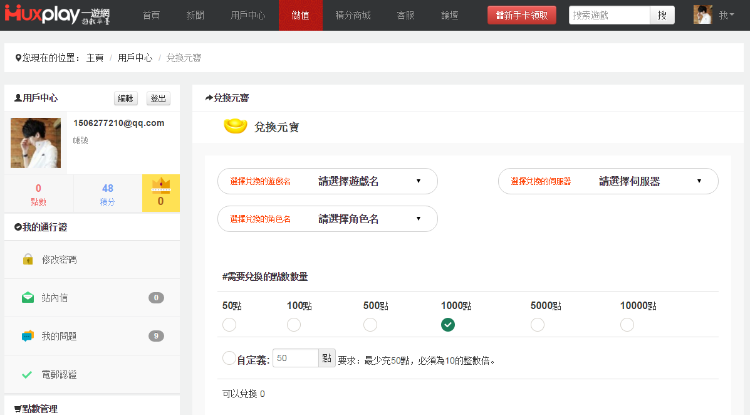The image size is (750, 415).
Task: Open the 請選擇遊戲名 game dropdown
Action: [x=328, y=181]
